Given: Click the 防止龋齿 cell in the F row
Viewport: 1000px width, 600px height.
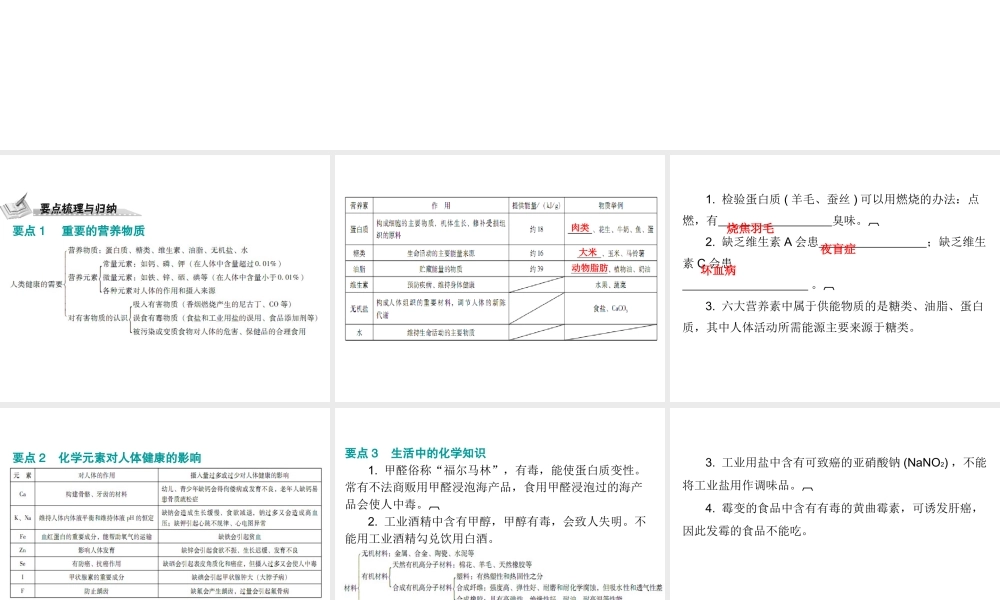Looking at the screenshot, I should point(96,591).
